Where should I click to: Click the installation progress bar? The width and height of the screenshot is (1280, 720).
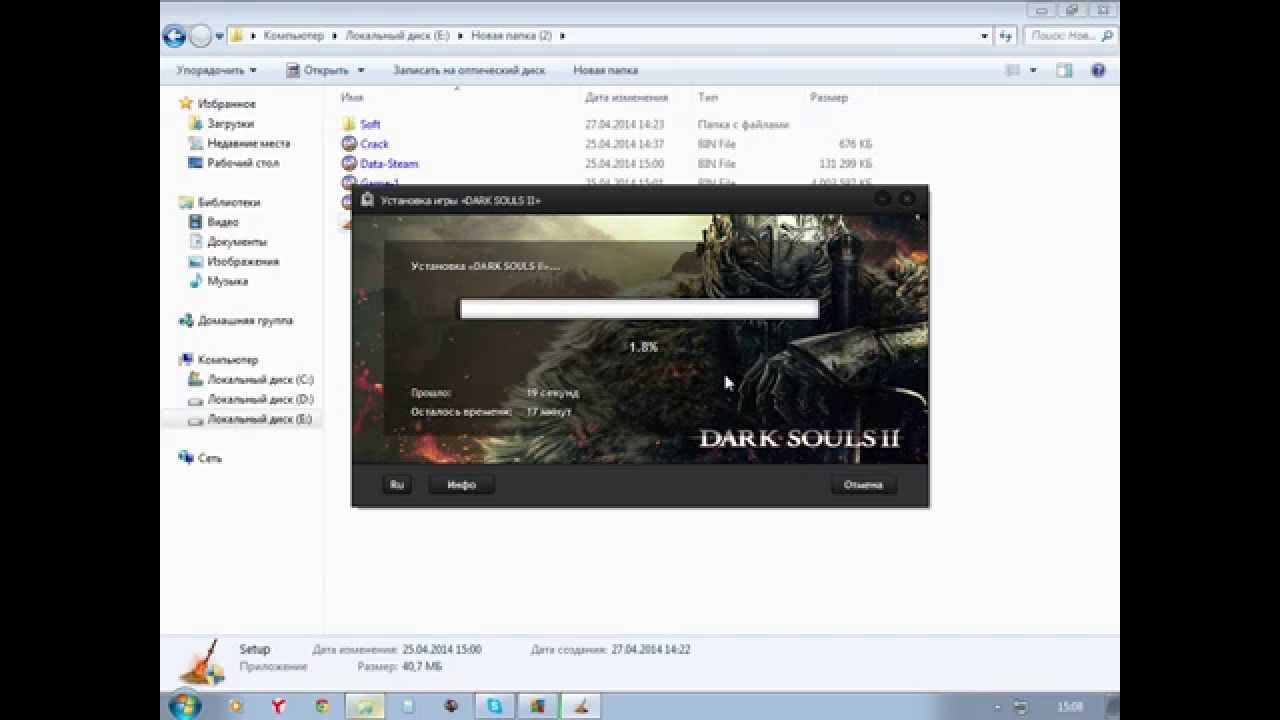pyautogui.click(x=639, y=309)
